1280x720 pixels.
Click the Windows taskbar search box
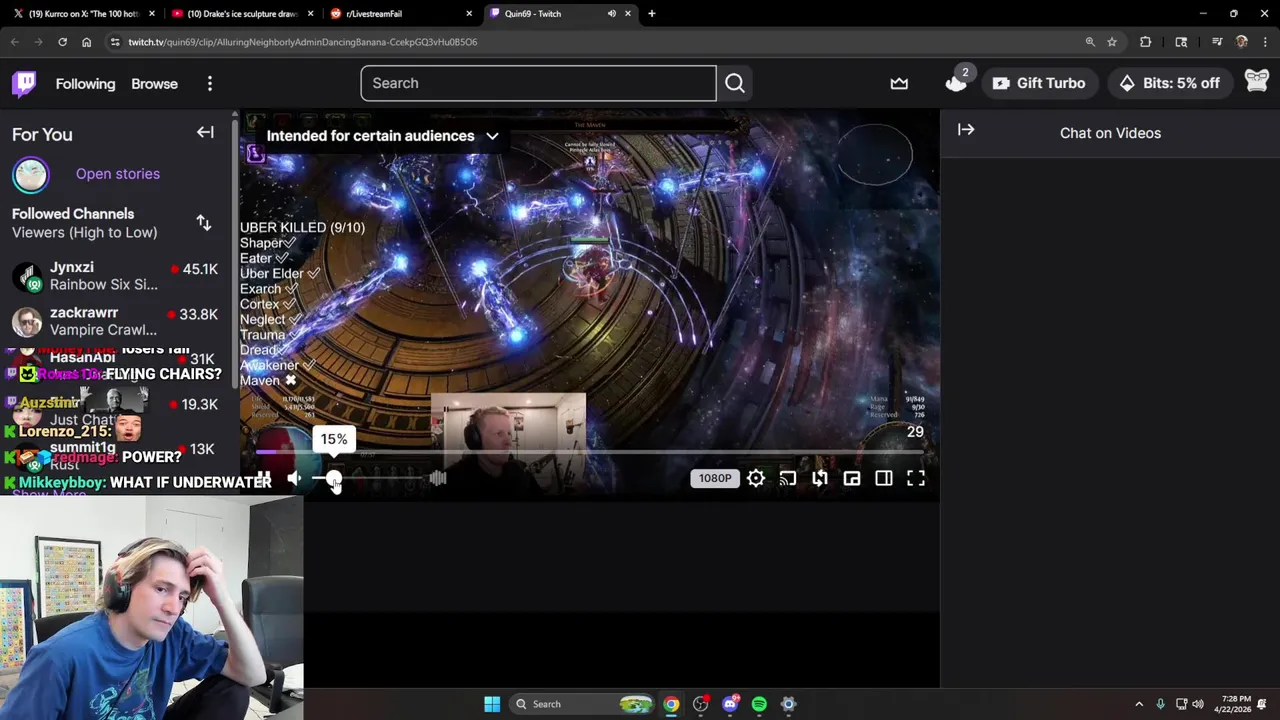(x=580, y=704)
